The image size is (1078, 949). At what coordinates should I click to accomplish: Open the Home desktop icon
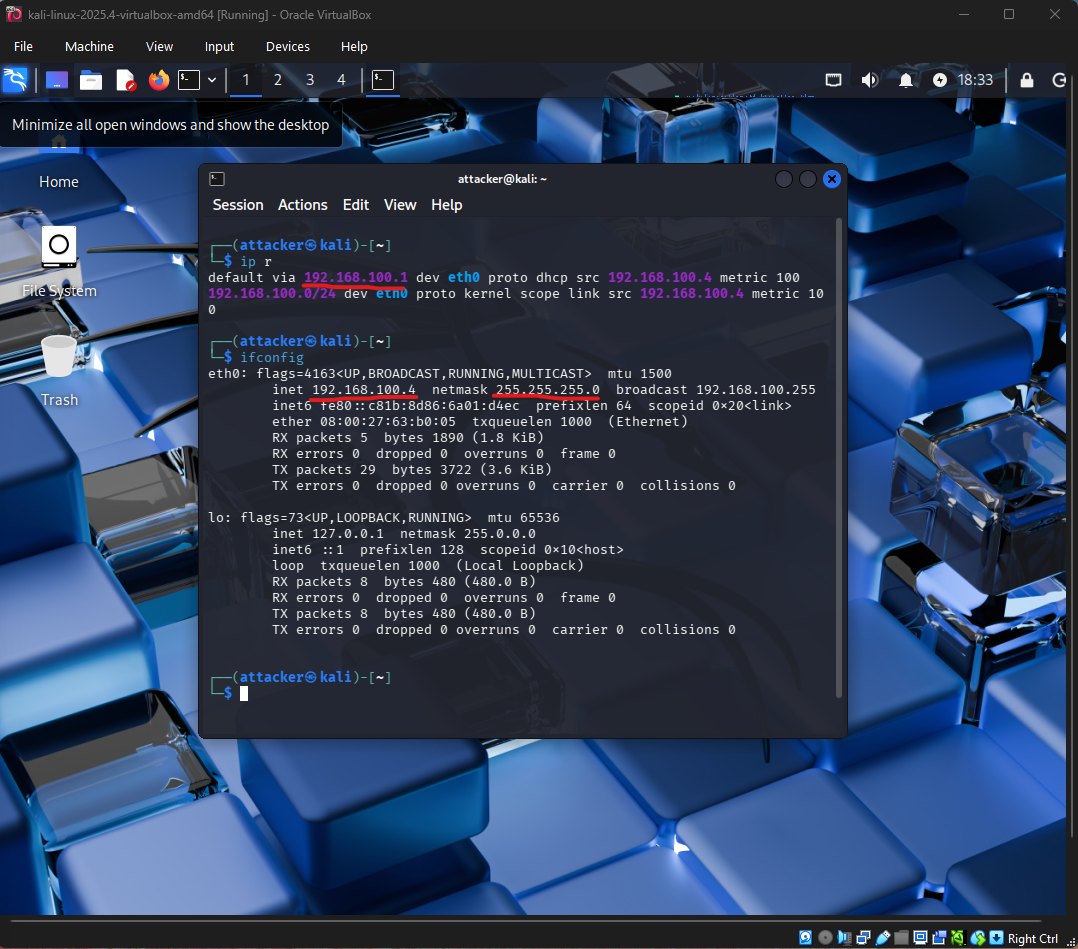click(x=58, y=181)
